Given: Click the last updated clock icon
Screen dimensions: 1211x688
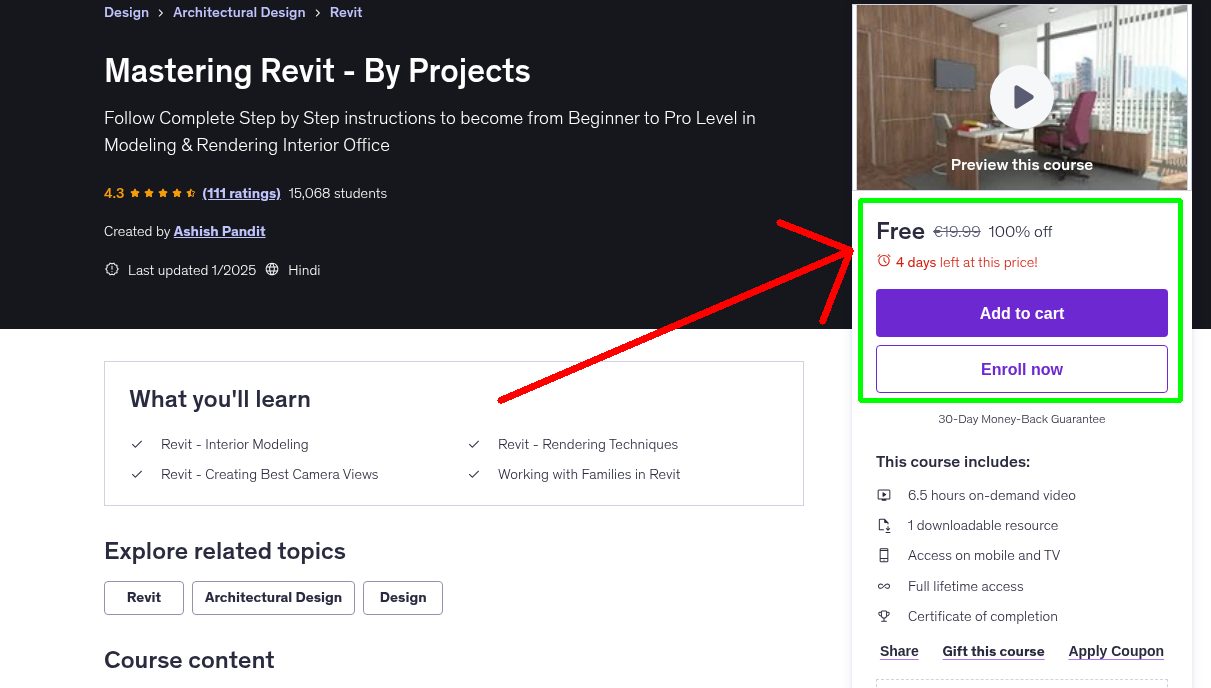Looking at the screenshot, I should tap(111, 269).
